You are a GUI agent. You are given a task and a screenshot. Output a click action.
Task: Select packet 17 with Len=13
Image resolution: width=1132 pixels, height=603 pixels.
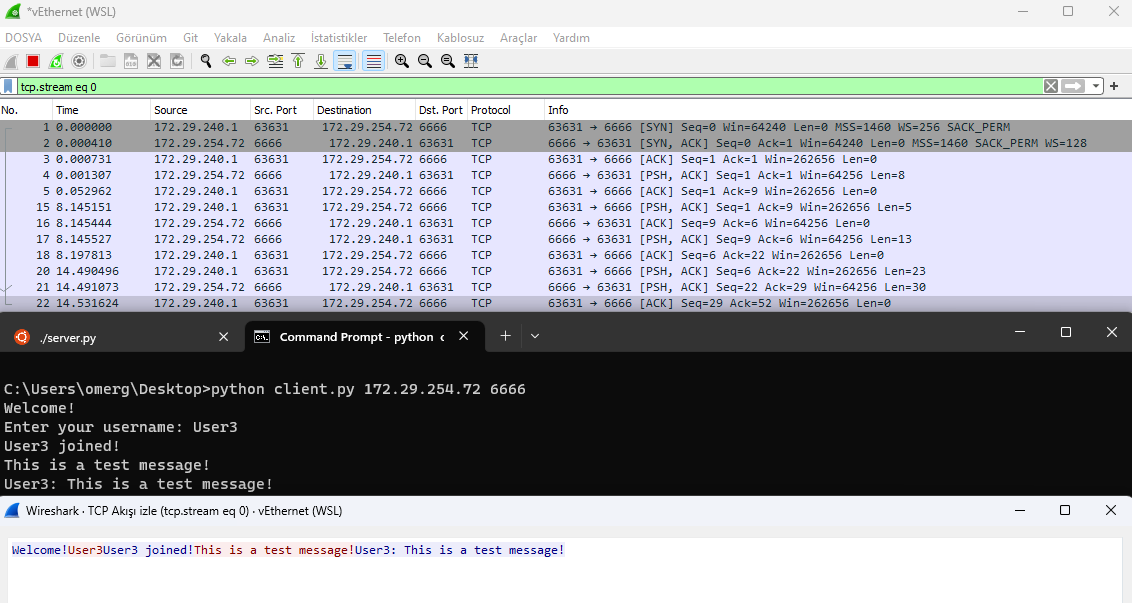(x=566, y=239)
